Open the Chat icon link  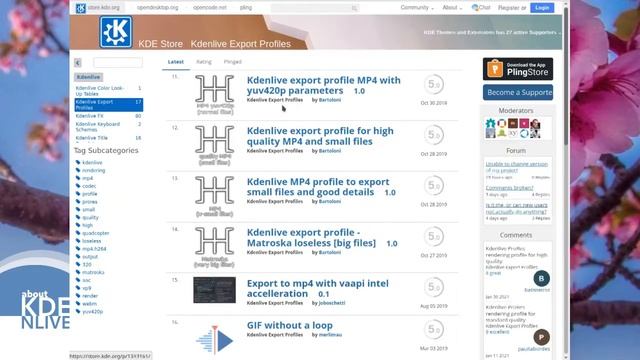(475, 7)
